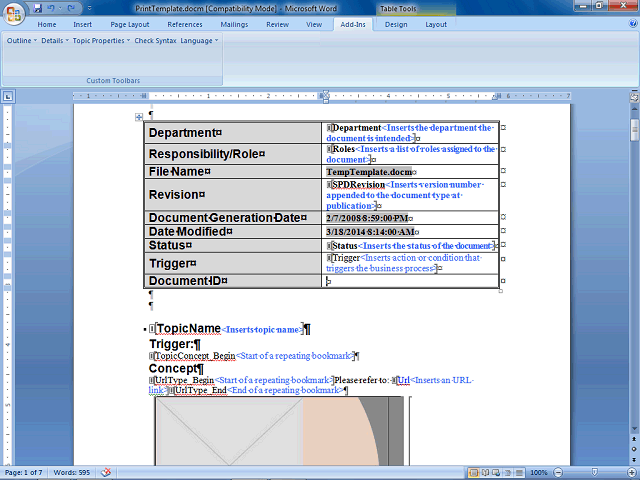The image size is (640, 480).
Task: Switch to the Page Layout tab
Action: point(130,24)
